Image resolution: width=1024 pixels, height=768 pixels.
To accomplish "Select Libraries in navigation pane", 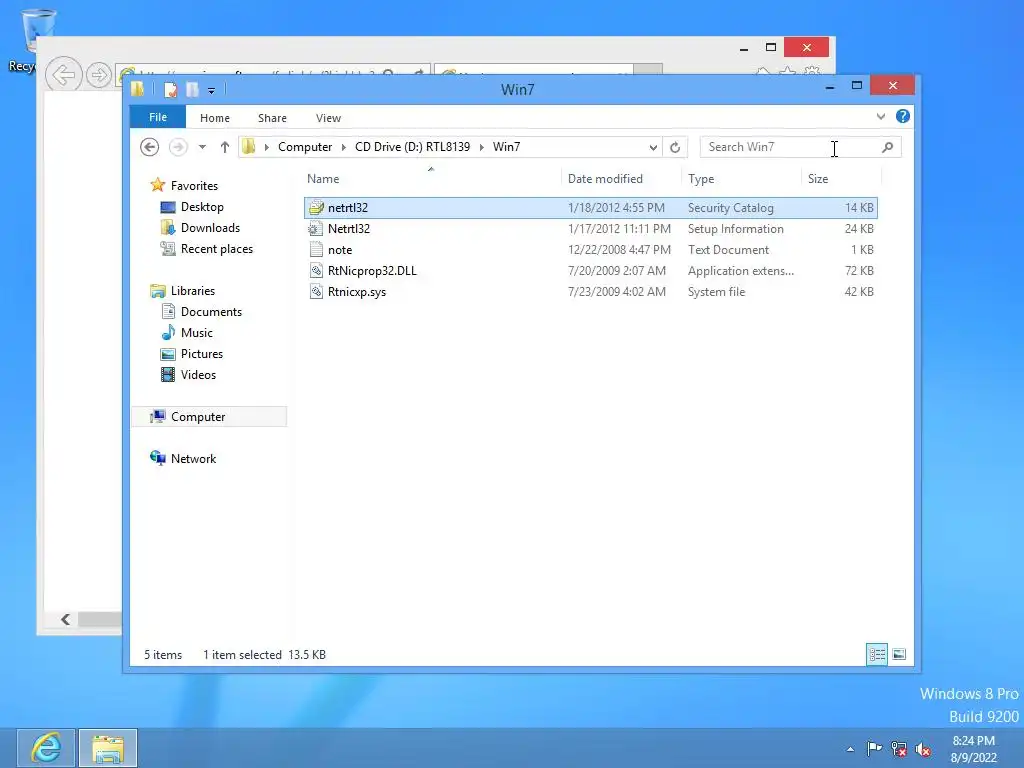I will point(182,291).
